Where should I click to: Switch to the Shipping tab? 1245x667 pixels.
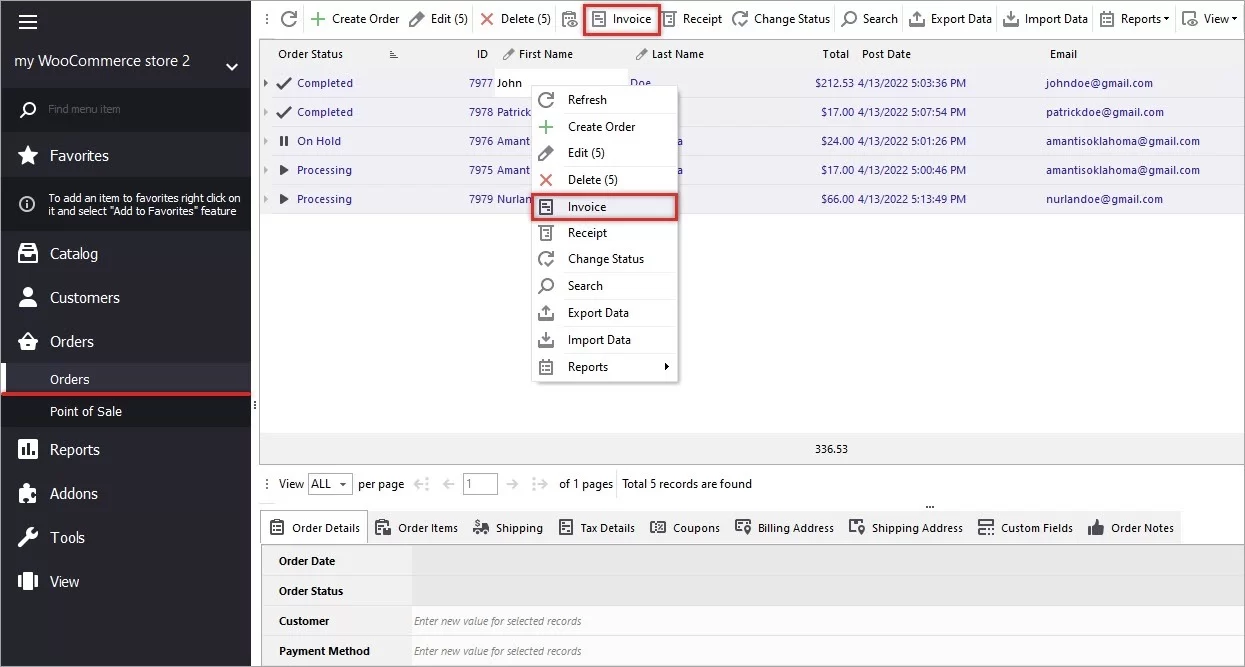pos(508,527)
